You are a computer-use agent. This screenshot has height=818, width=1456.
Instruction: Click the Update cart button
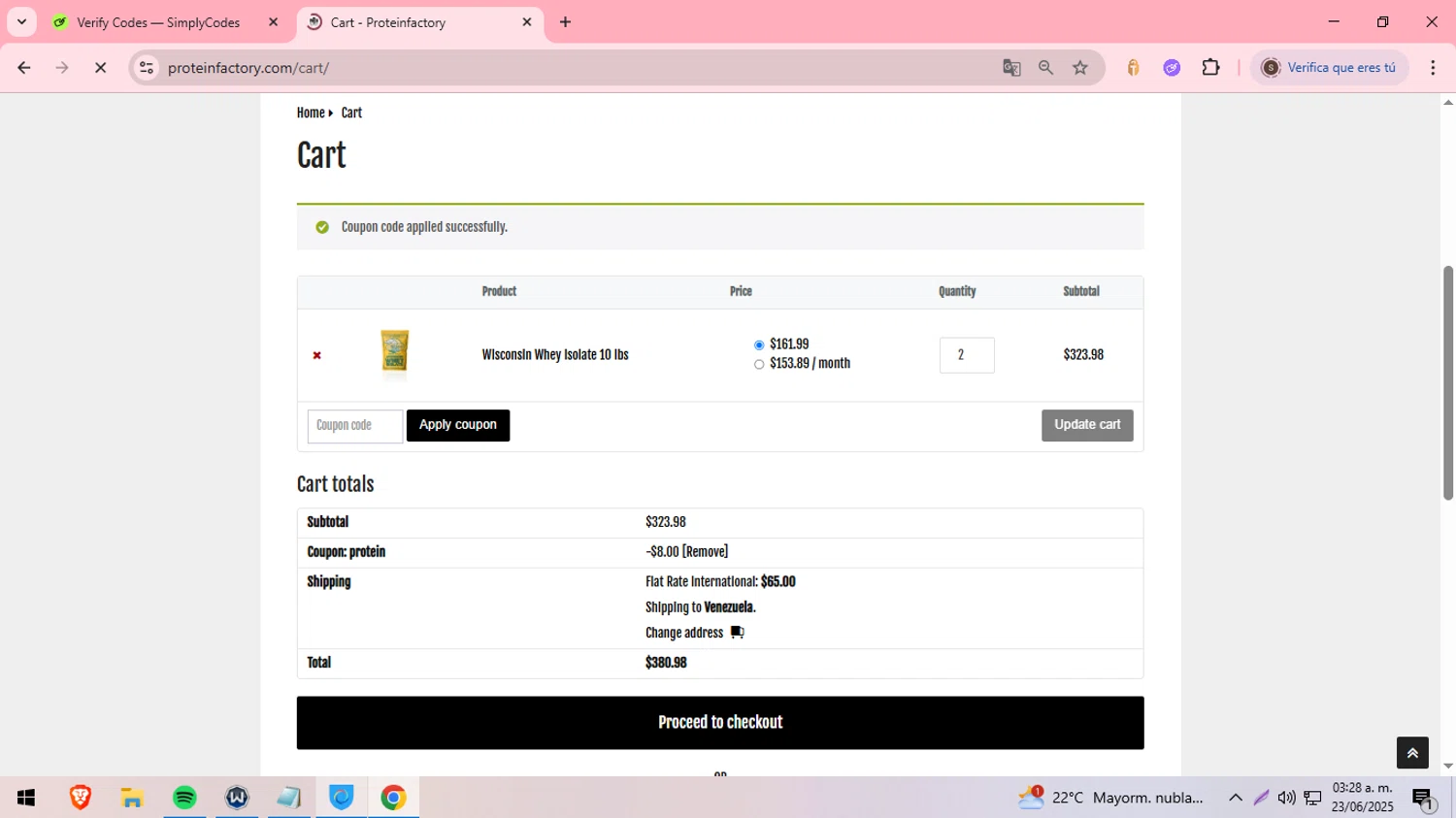tap(1087, 425)
